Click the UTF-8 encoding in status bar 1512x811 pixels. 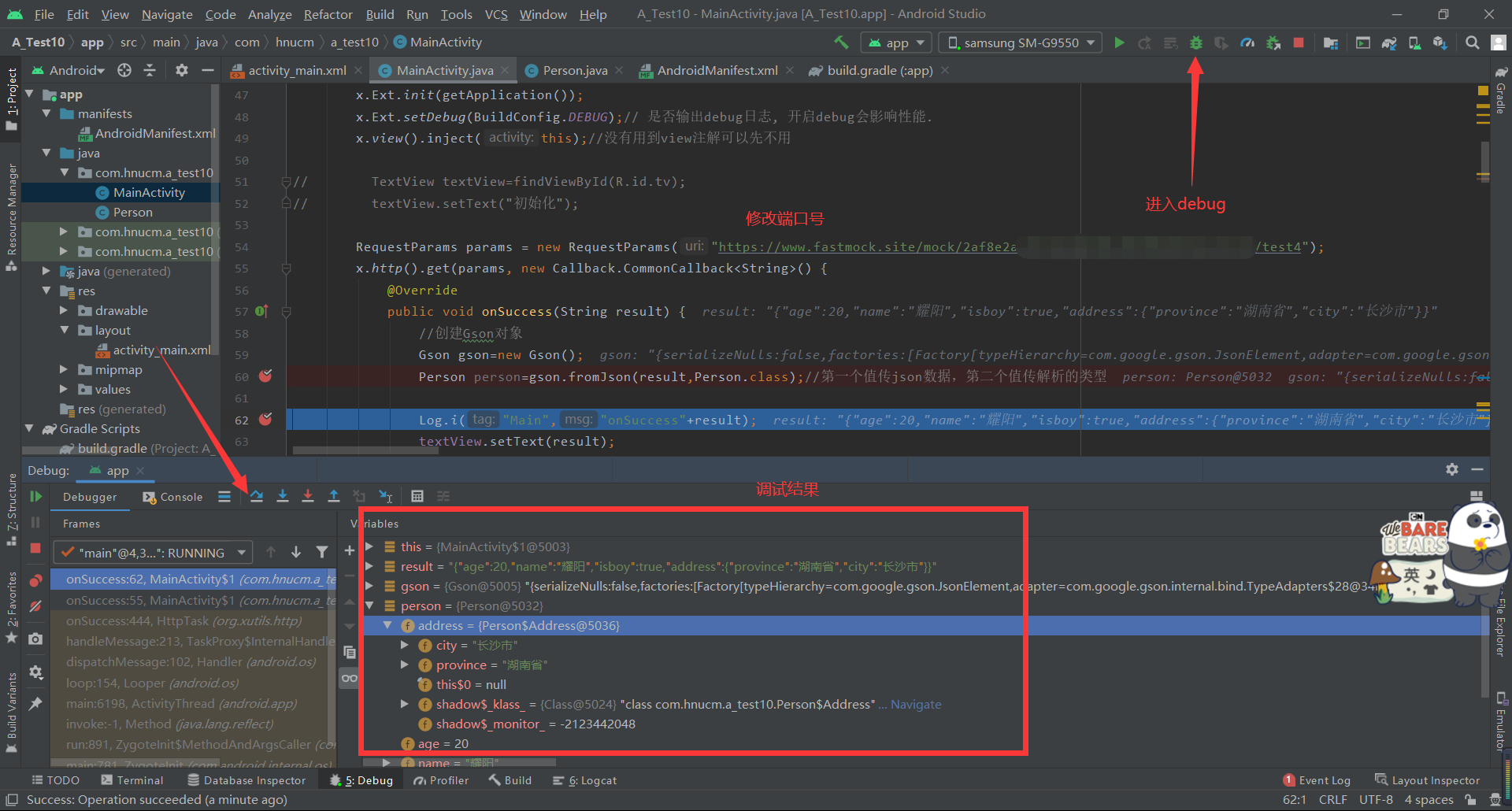(1376, 800)
